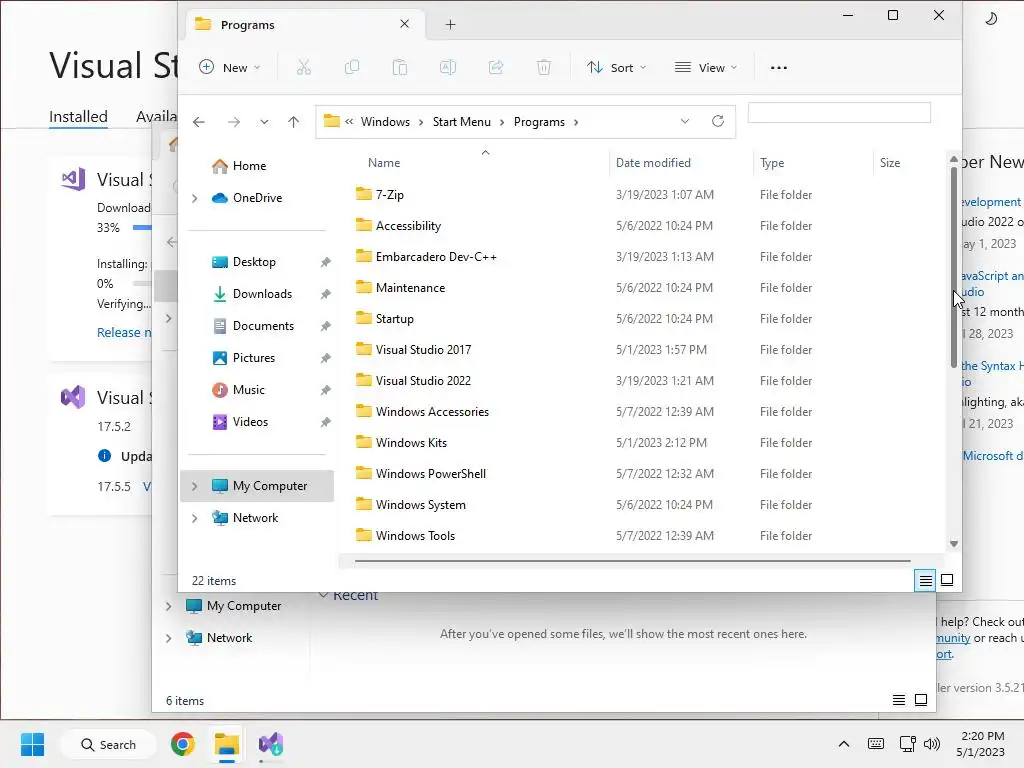Unpin Desktop from quick access

click(x=325, y=263)
